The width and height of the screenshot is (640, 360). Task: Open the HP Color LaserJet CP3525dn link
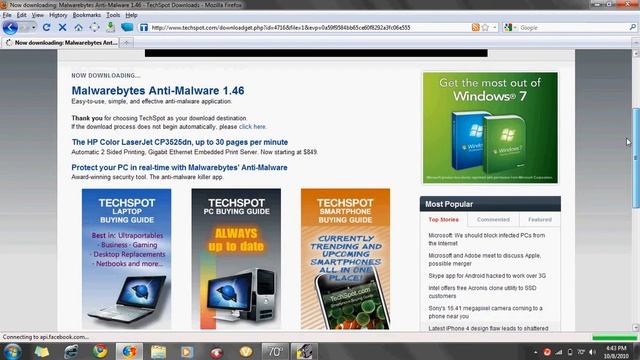[x=180, y=142]
